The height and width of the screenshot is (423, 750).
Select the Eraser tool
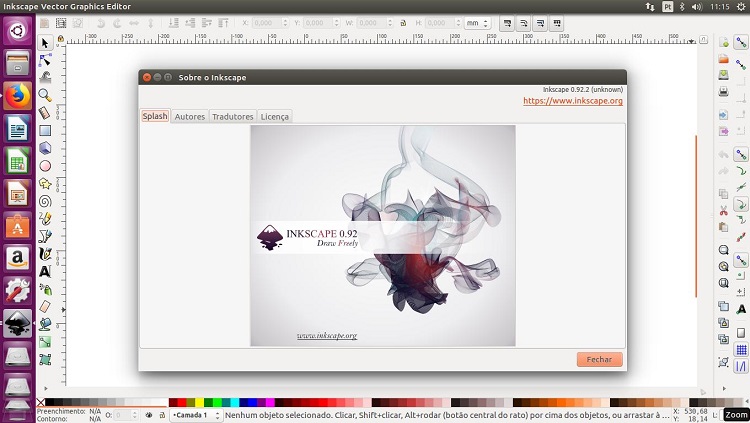point(45,307)
